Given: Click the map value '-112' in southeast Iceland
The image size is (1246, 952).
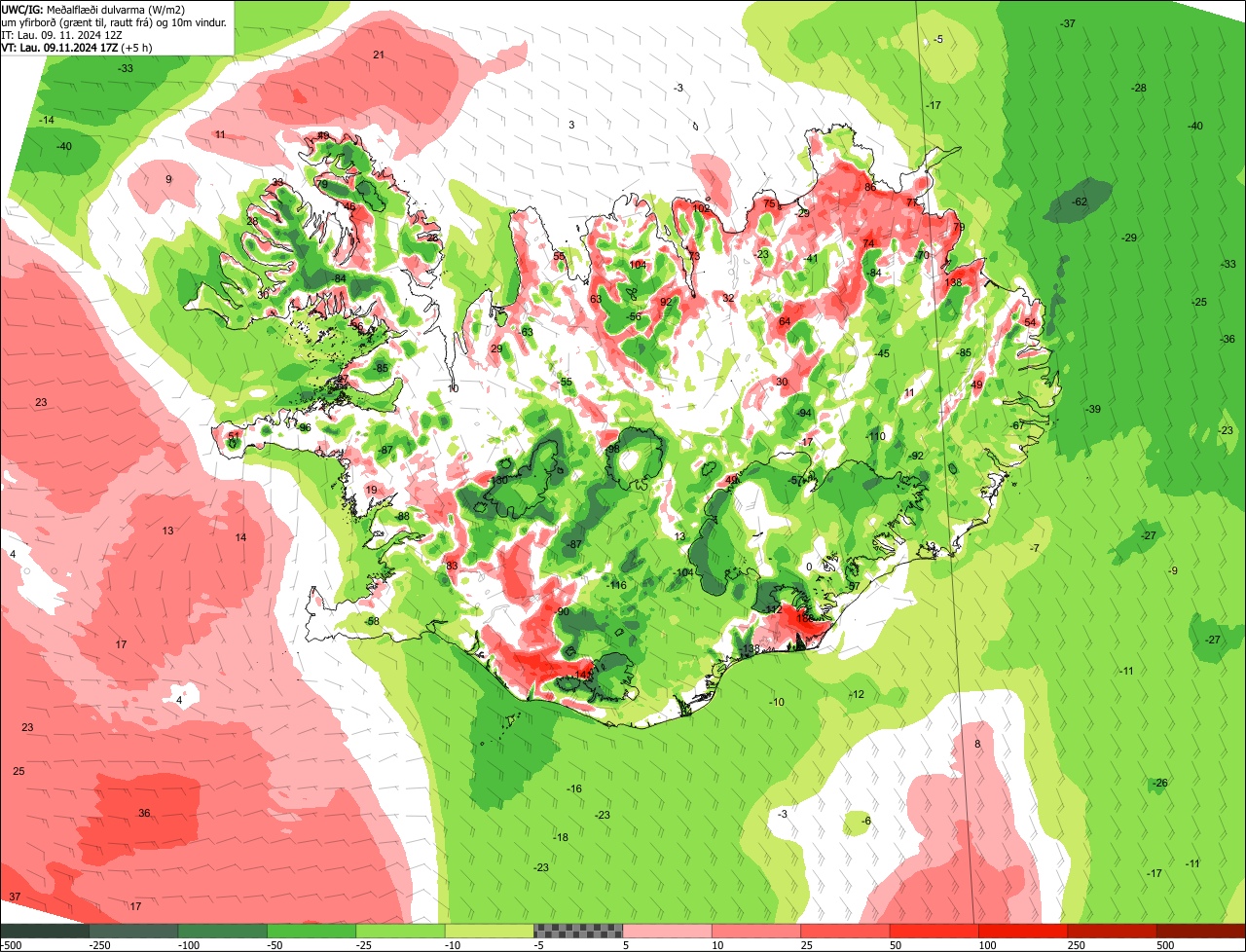Looking at the screenshot, I should click(773, 609).
